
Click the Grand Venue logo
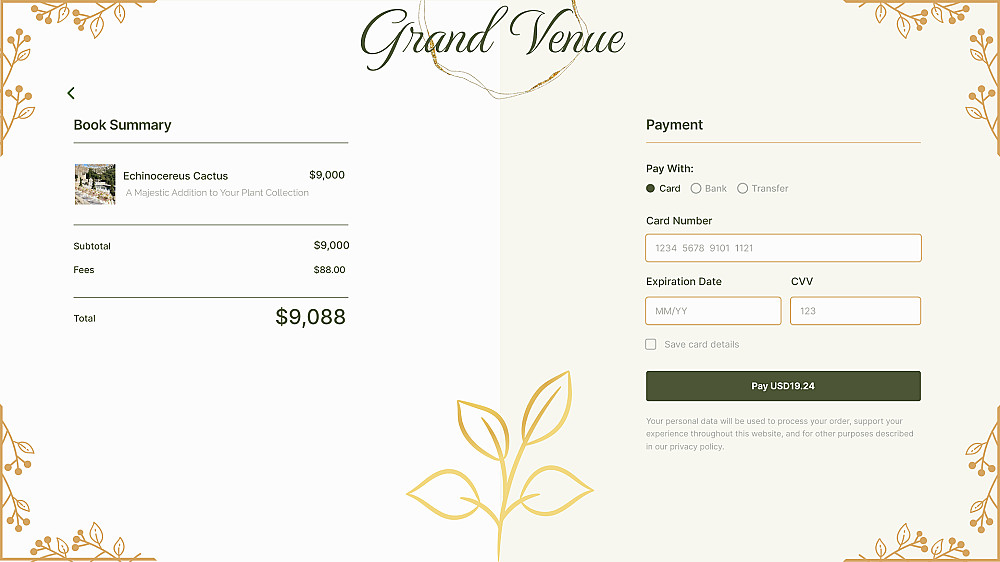tap(492, 38)
